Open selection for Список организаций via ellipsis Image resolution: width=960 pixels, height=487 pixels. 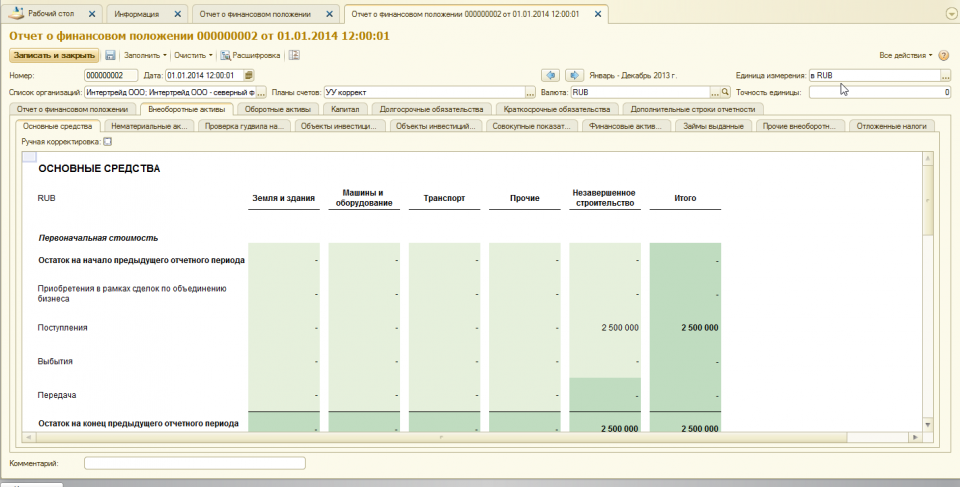pos(261,92)
